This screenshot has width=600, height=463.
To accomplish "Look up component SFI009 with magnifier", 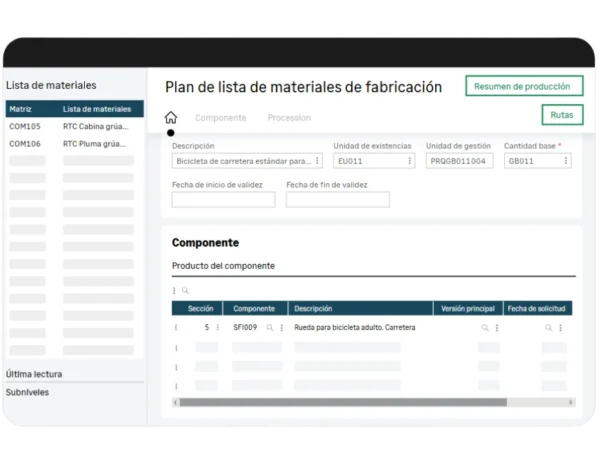I will pos(270,328).
